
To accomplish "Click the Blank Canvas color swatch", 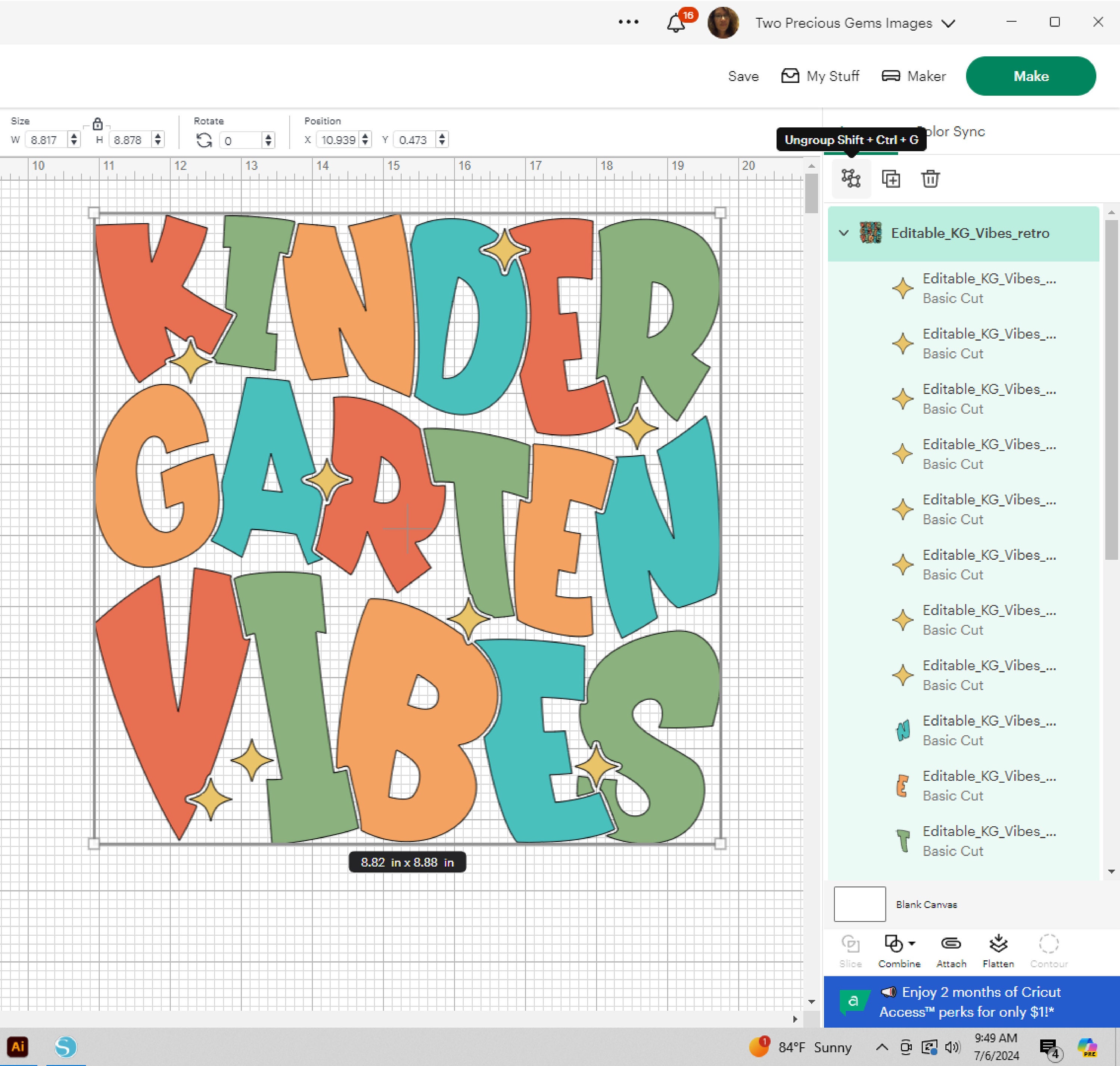I will 859,904.
